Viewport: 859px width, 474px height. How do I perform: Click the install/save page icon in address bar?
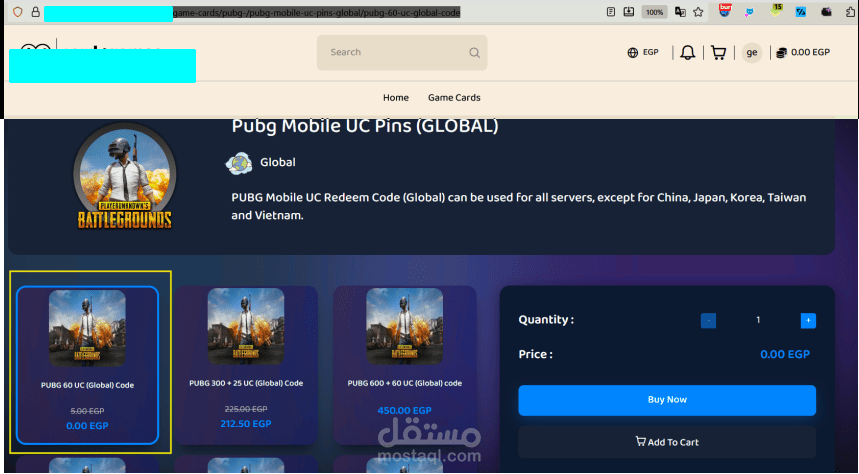[x=629, y=12]
